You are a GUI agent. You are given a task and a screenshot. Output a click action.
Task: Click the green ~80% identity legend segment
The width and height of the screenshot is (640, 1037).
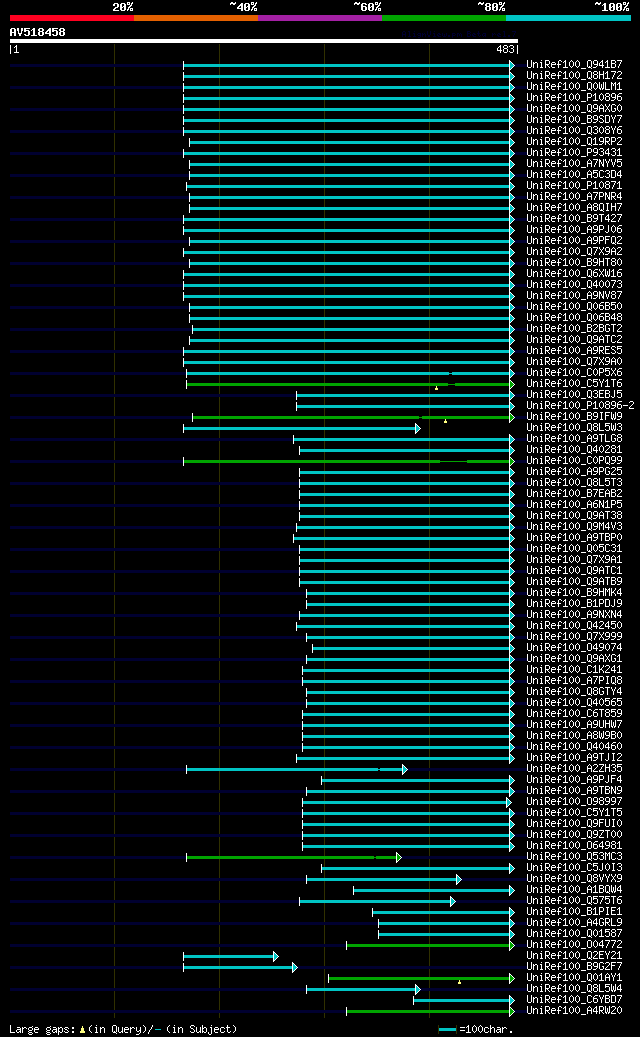click(x=444, y=18)
